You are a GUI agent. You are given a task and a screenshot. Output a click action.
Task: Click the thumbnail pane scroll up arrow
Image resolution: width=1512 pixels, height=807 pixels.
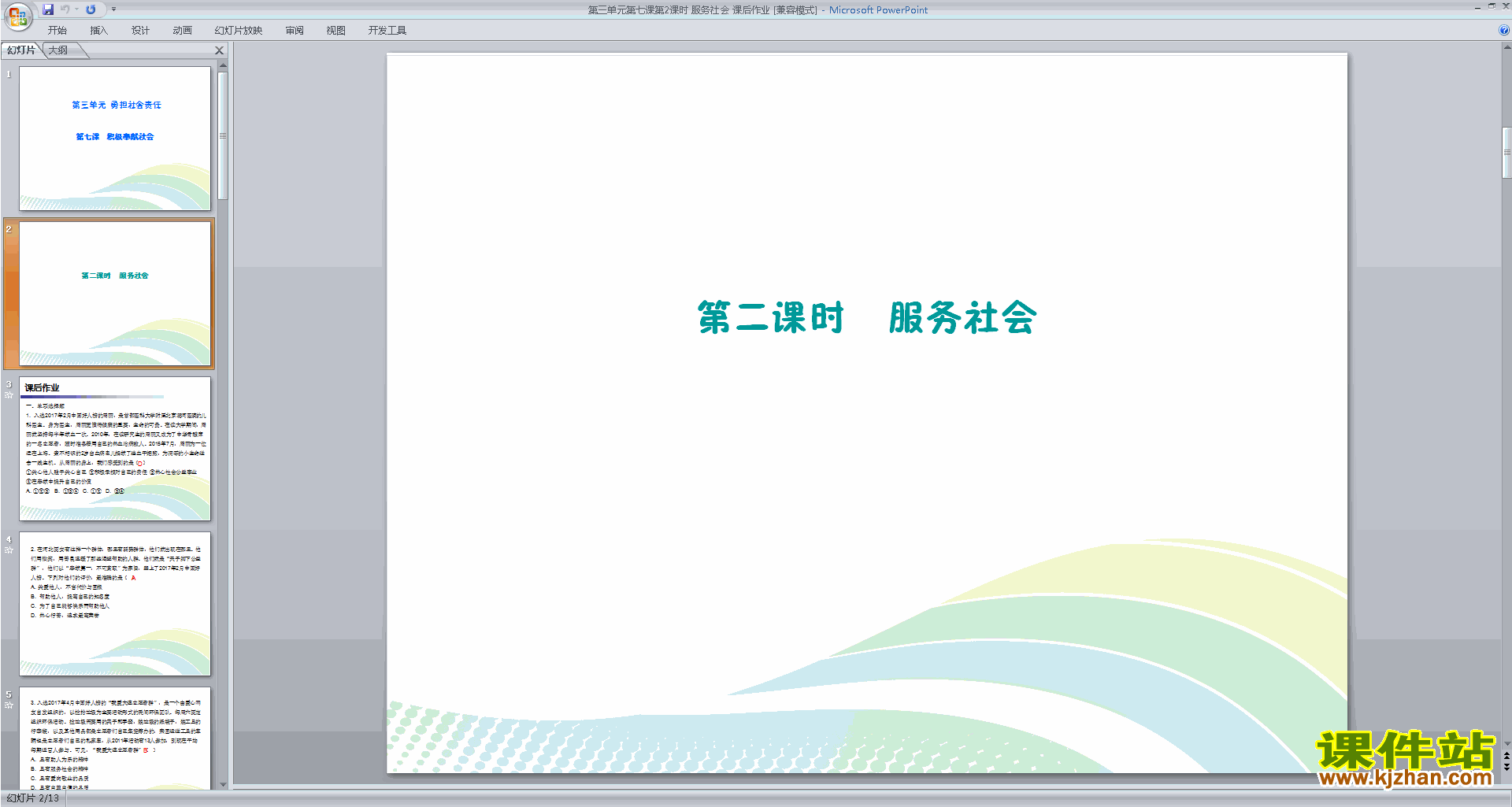coord(223,65)
